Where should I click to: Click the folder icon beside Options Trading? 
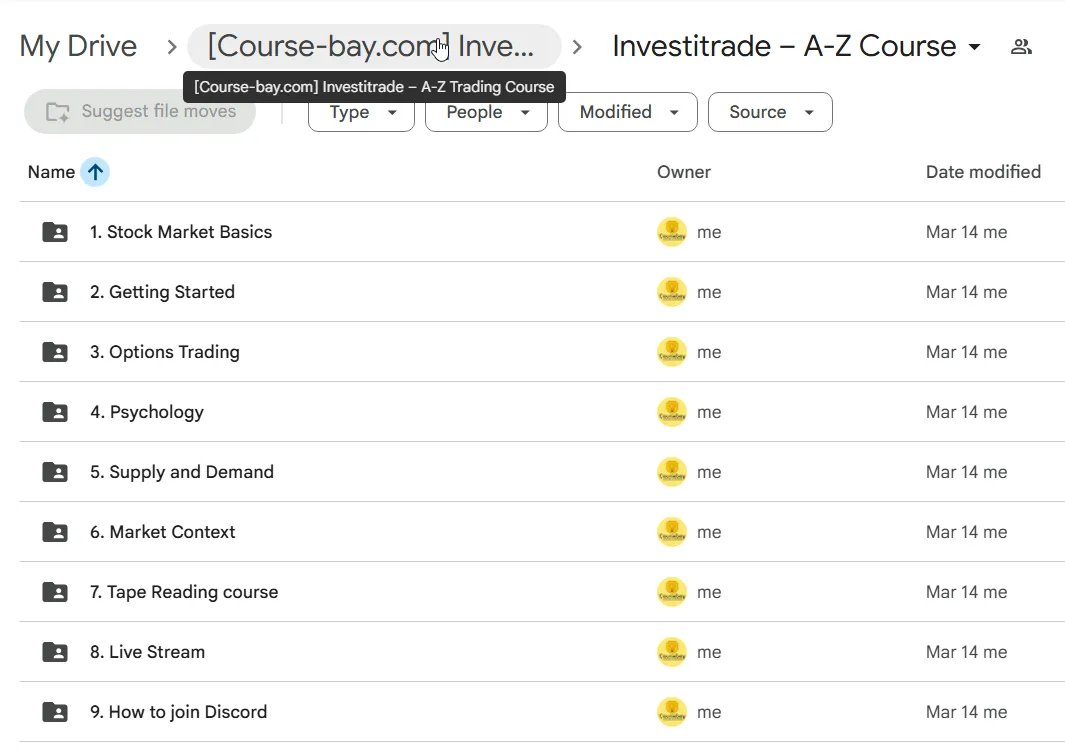point(55,352)
